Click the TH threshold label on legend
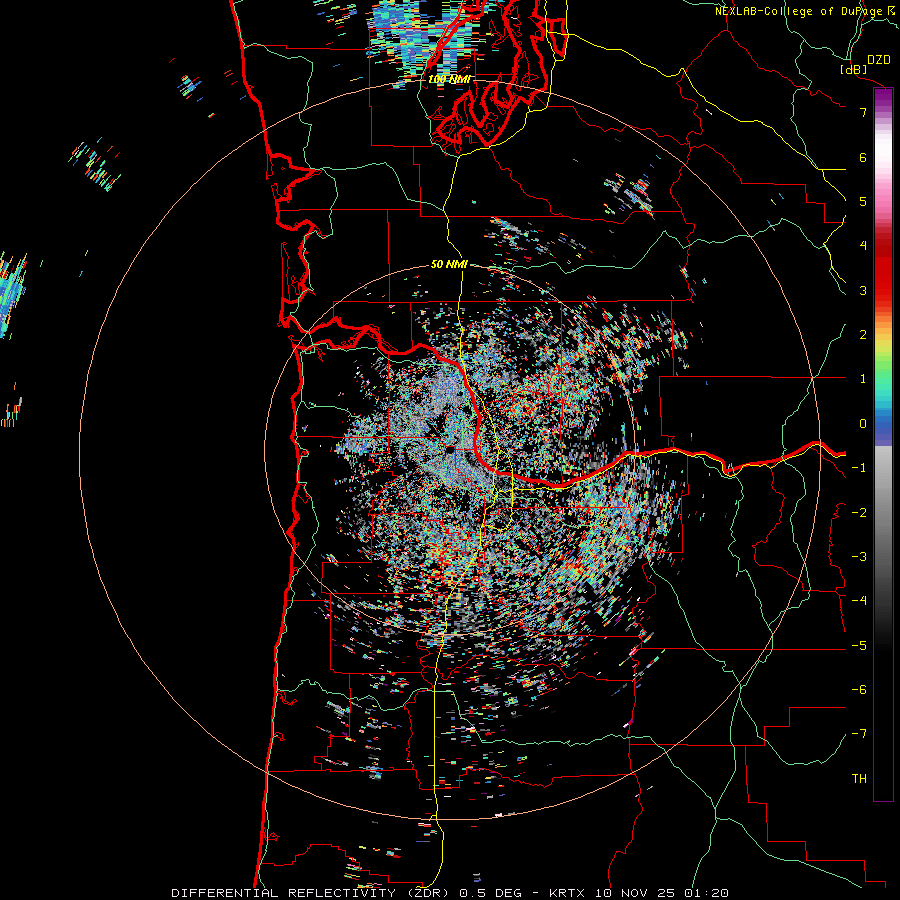 click(859, 779)
